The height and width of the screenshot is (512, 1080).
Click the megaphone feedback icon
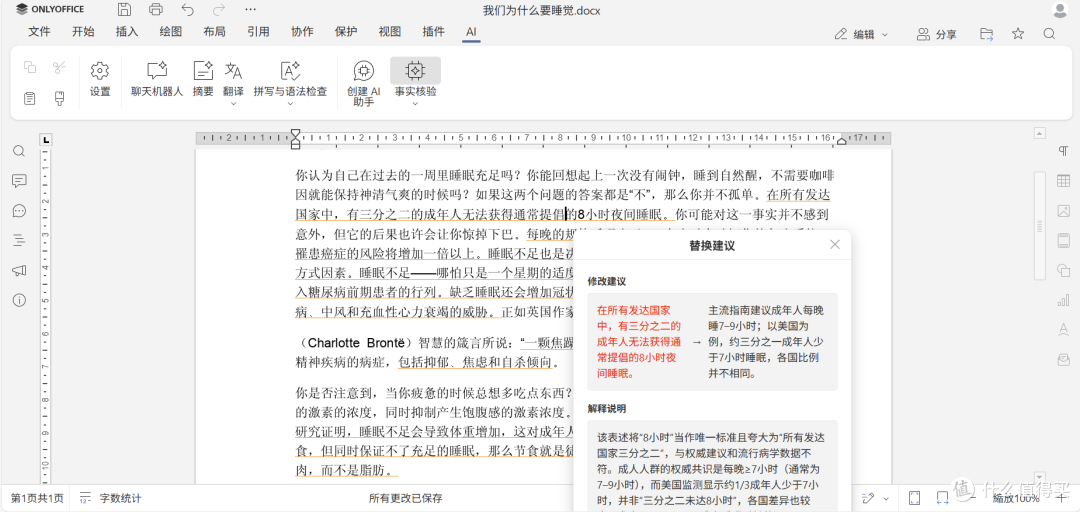tap(19, 270)
